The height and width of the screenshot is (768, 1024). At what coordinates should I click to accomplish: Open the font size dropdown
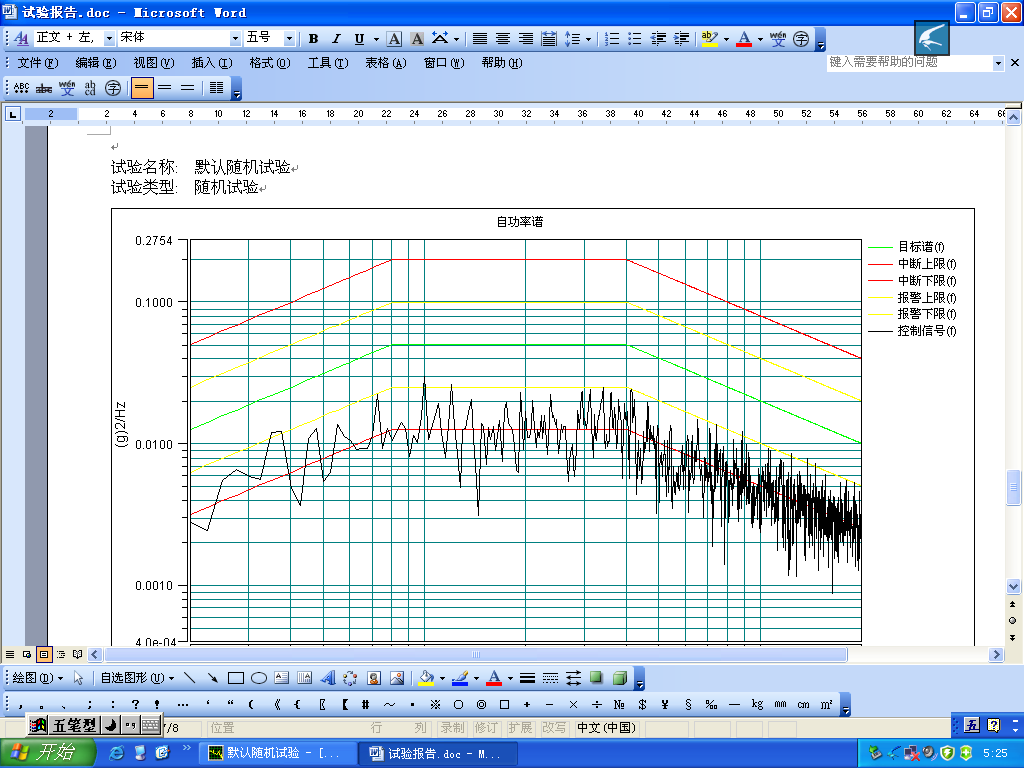pyautogui.click(x=290, y=38)
